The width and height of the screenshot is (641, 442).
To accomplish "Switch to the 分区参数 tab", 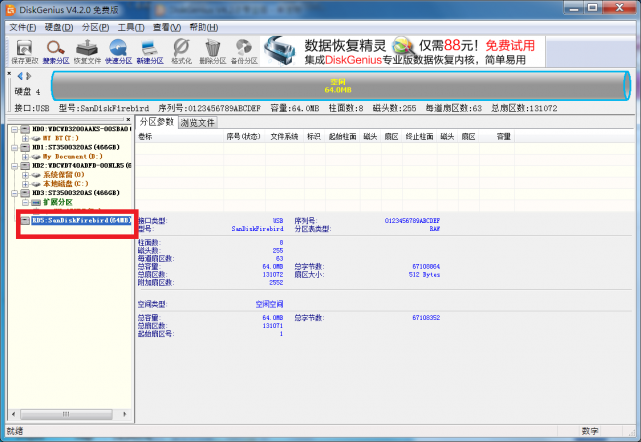I will click(157, 122).
